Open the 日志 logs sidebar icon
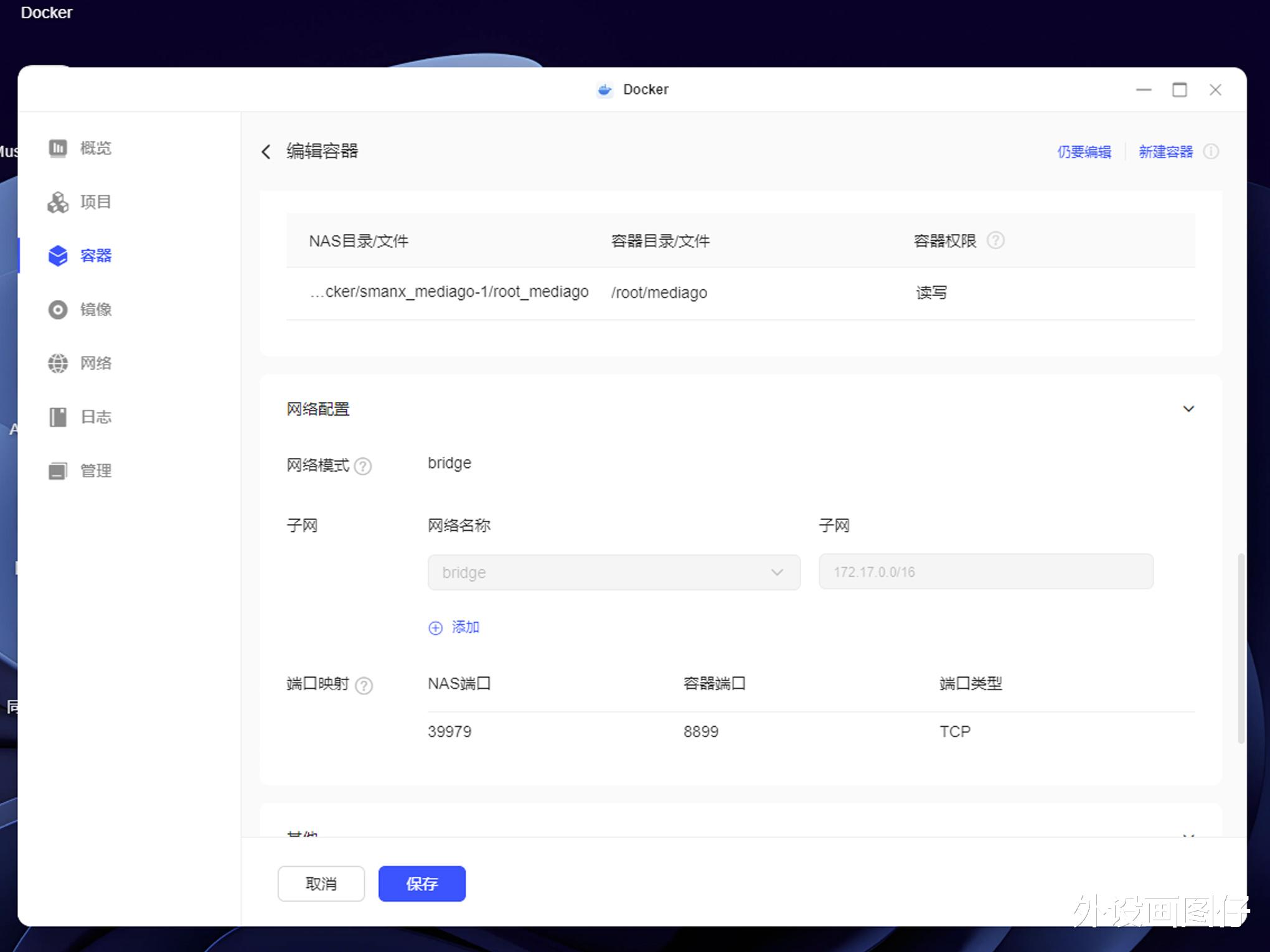1270x952 pixels. click(58, 417)
